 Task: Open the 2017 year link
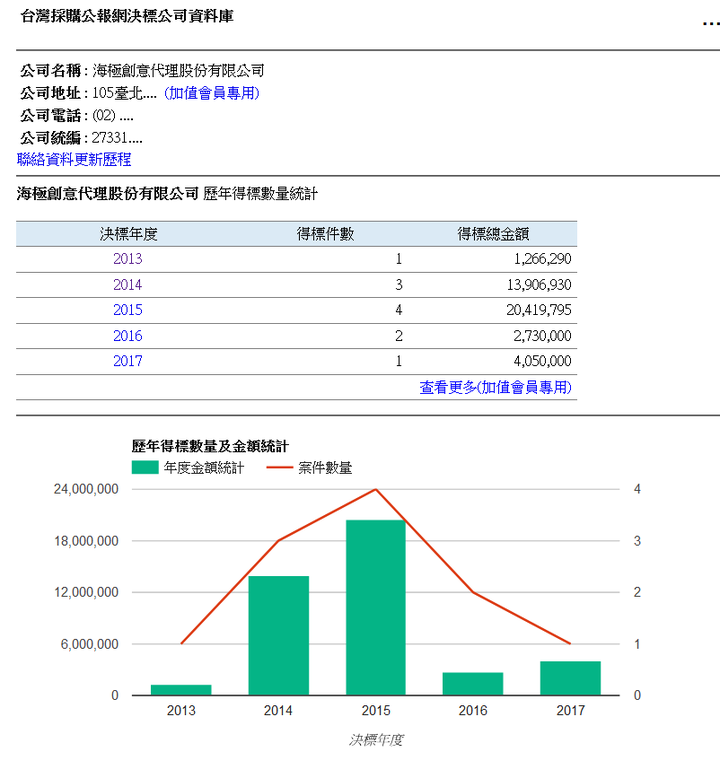pyautogui.click(x=128, y=361)
